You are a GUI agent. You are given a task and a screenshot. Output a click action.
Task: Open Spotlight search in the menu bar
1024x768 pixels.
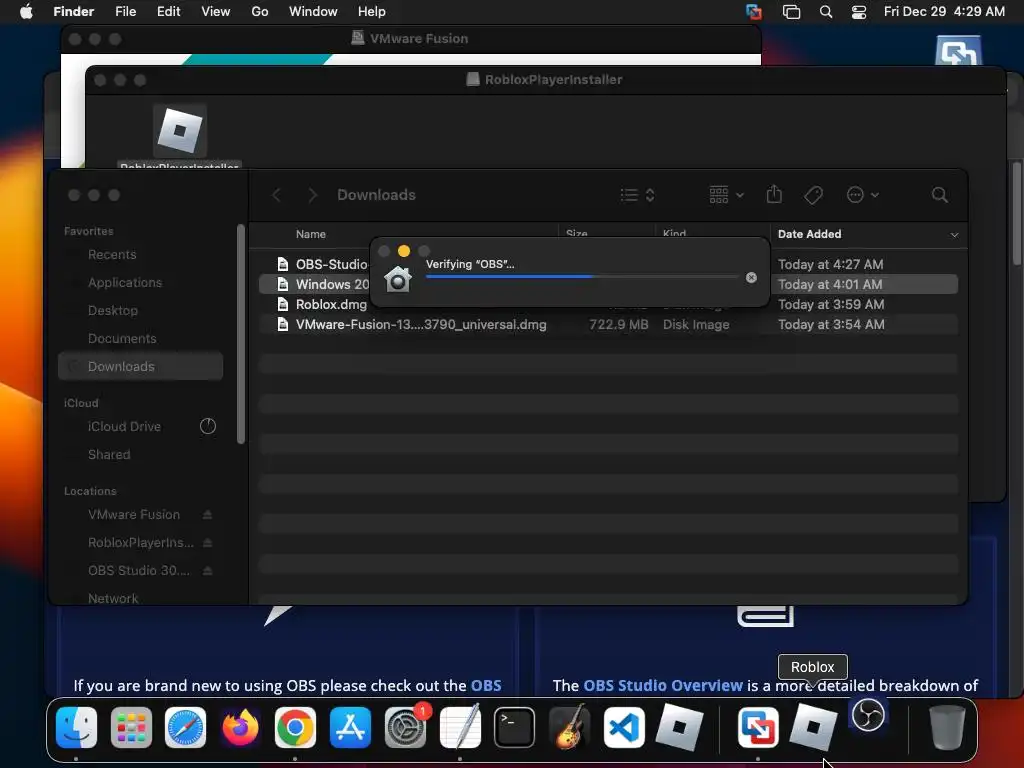pos(826,12)
